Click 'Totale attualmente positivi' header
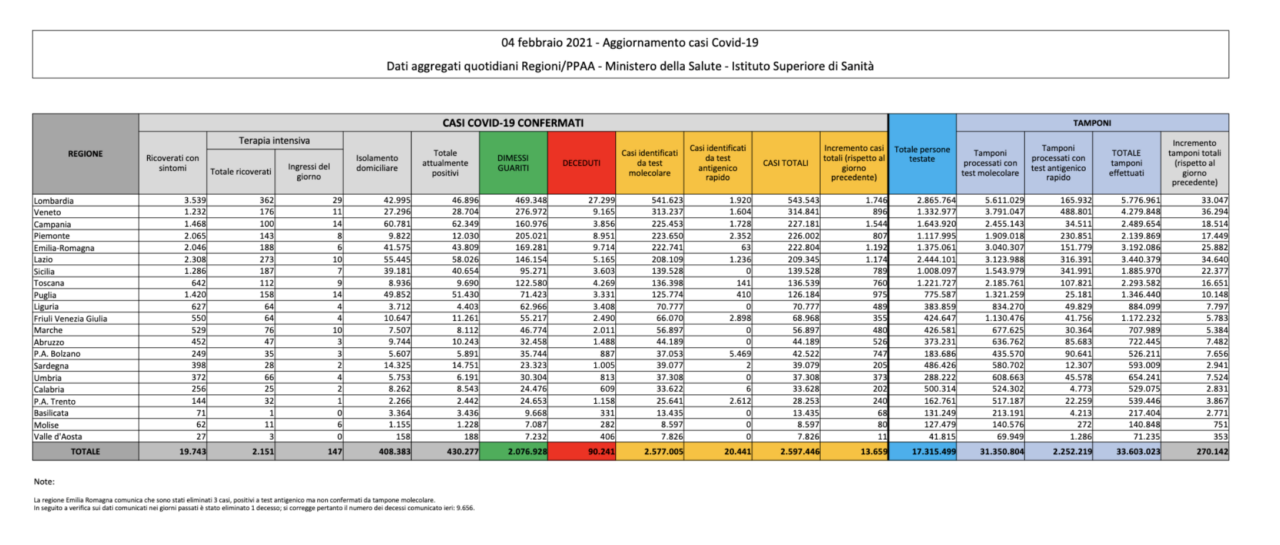 tap(444, 161)
